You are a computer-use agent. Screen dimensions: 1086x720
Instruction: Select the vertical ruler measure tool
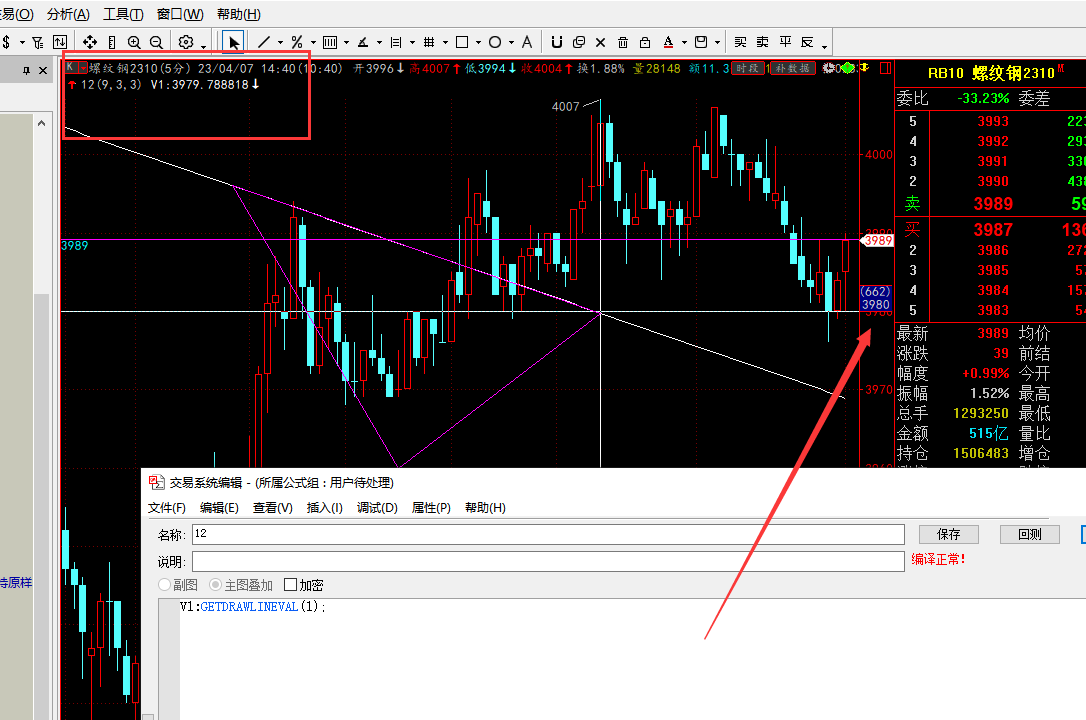click(x=112, y=42)
